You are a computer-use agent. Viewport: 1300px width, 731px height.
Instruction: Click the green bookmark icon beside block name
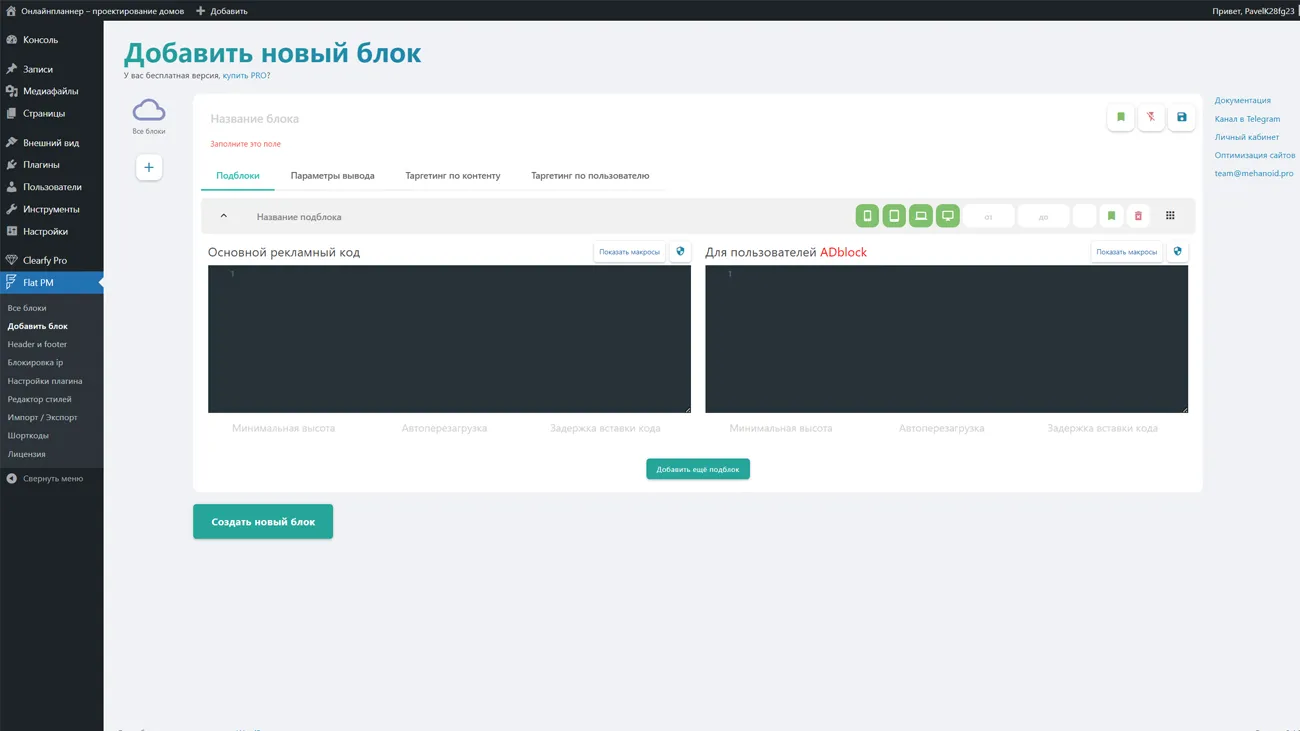pos(1120,118)
